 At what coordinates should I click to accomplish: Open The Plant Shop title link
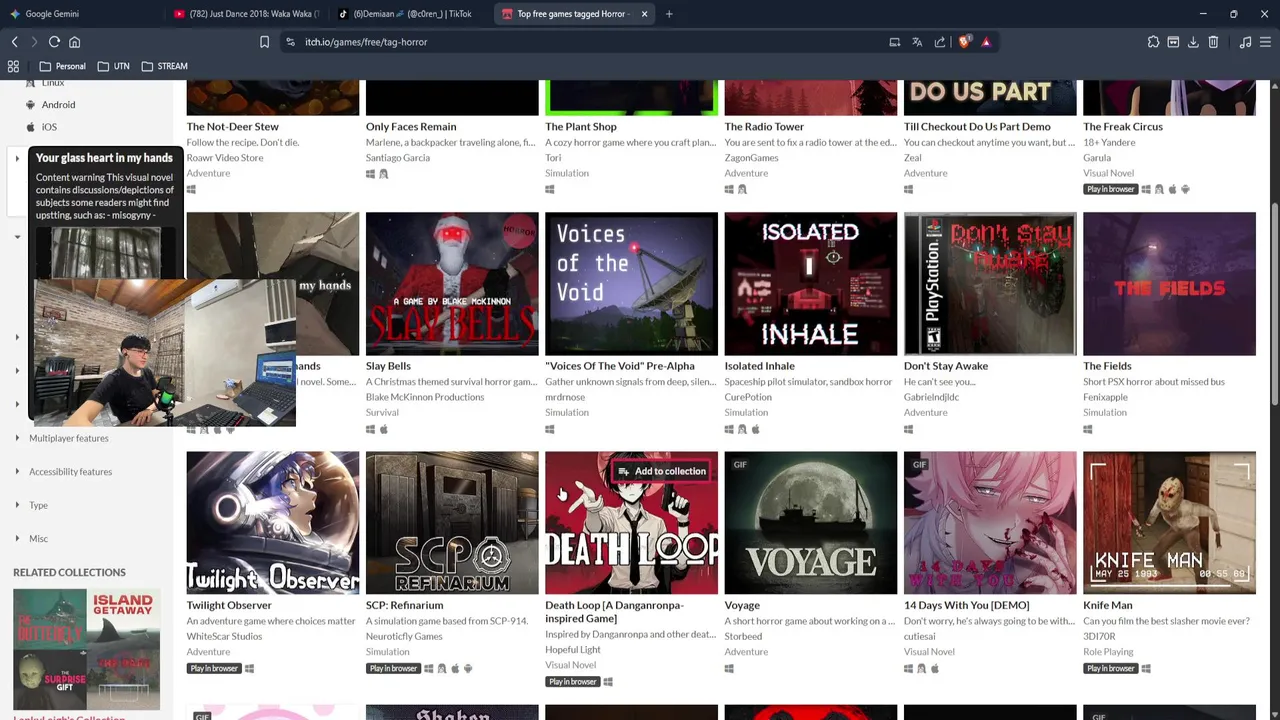[581, 127]
